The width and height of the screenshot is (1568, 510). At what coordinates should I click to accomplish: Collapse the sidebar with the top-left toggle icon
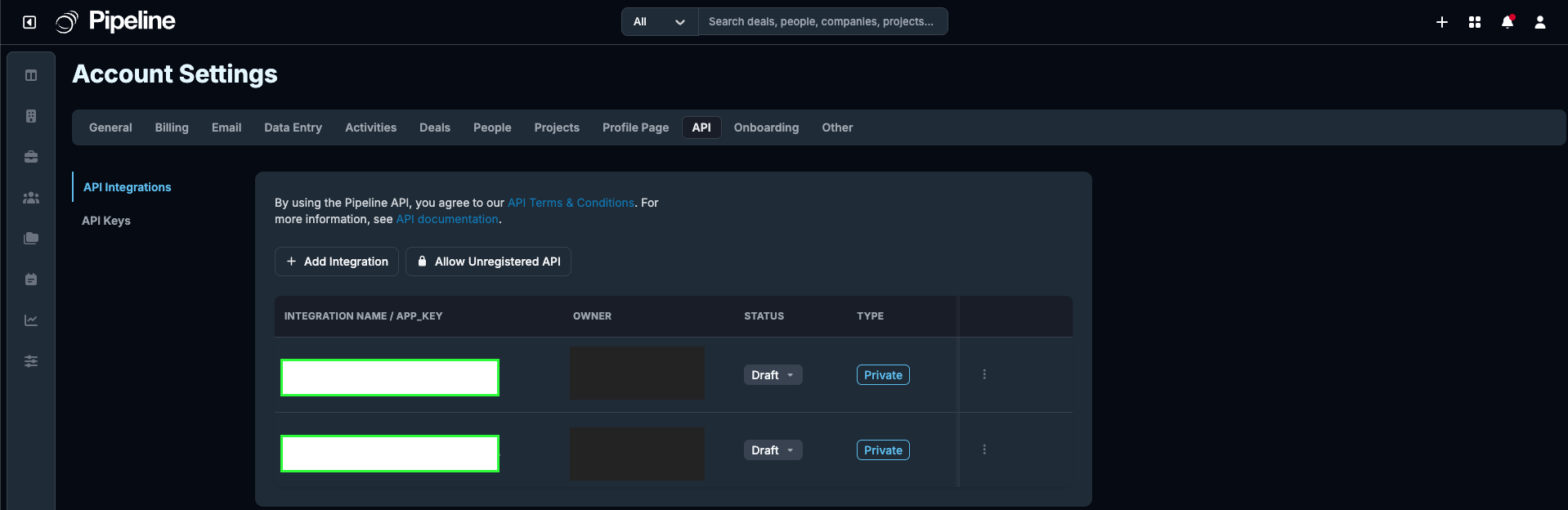click(29, 22)
